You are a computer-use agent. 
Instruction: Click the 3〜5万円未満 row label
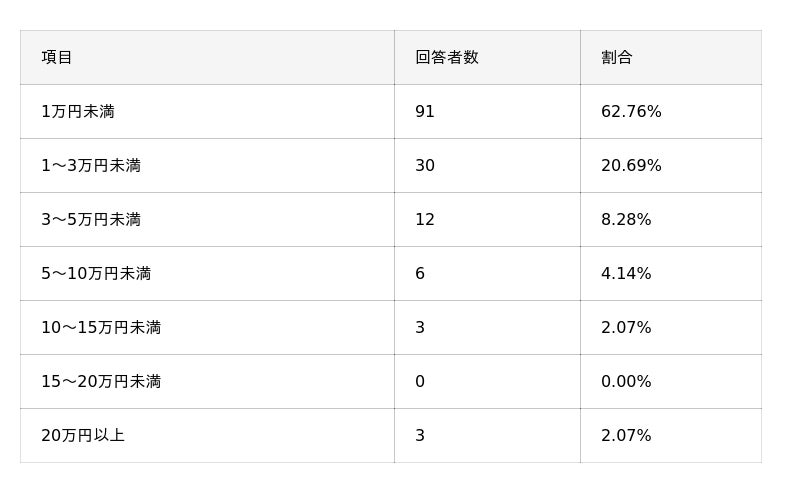(x=91, y=220)
